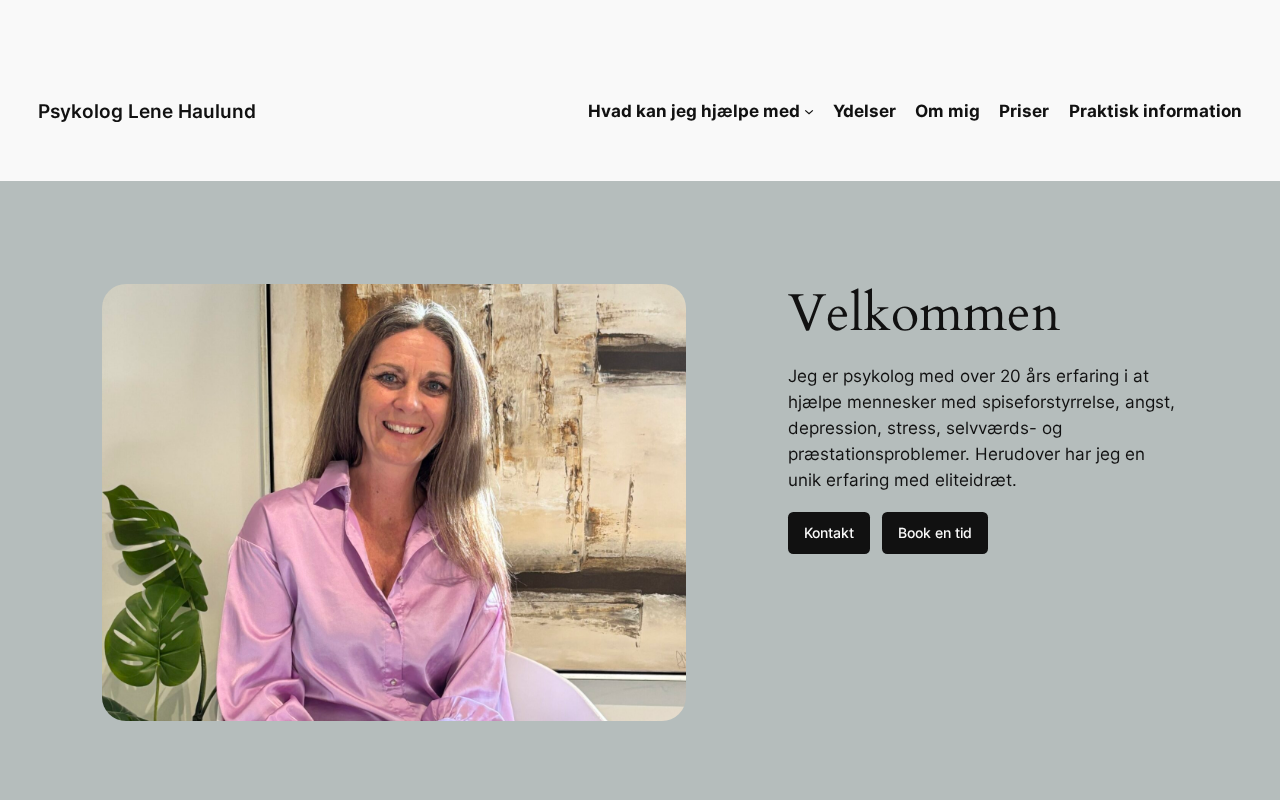Click the Kontakt button

pos(829,533)
